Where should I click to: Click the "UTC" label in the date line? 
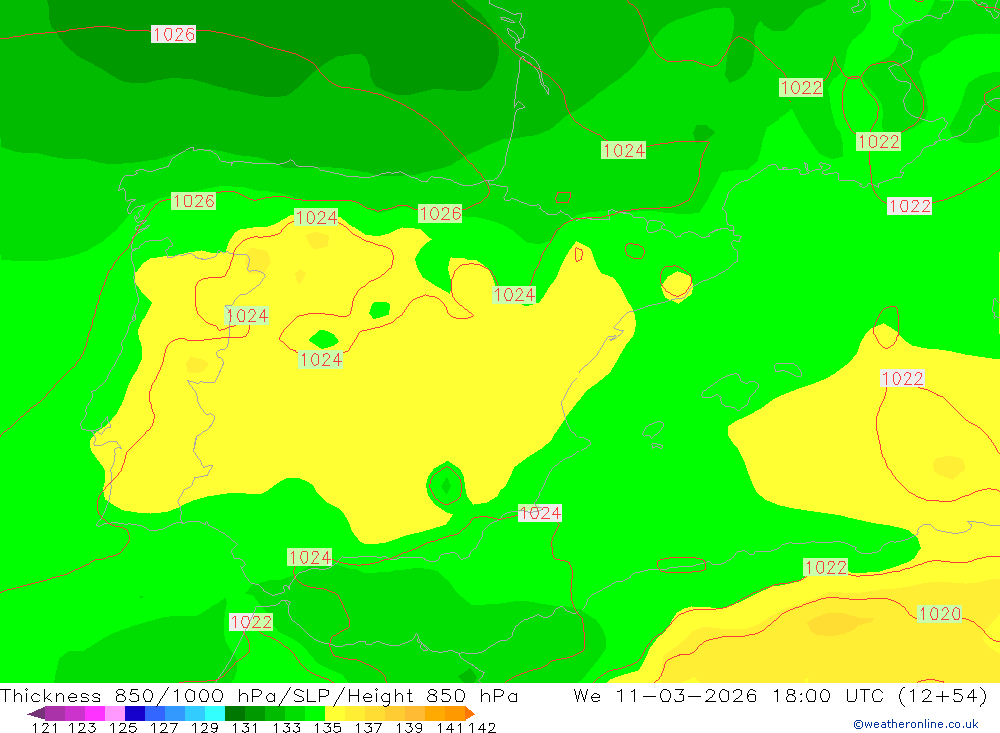point(864,695)
